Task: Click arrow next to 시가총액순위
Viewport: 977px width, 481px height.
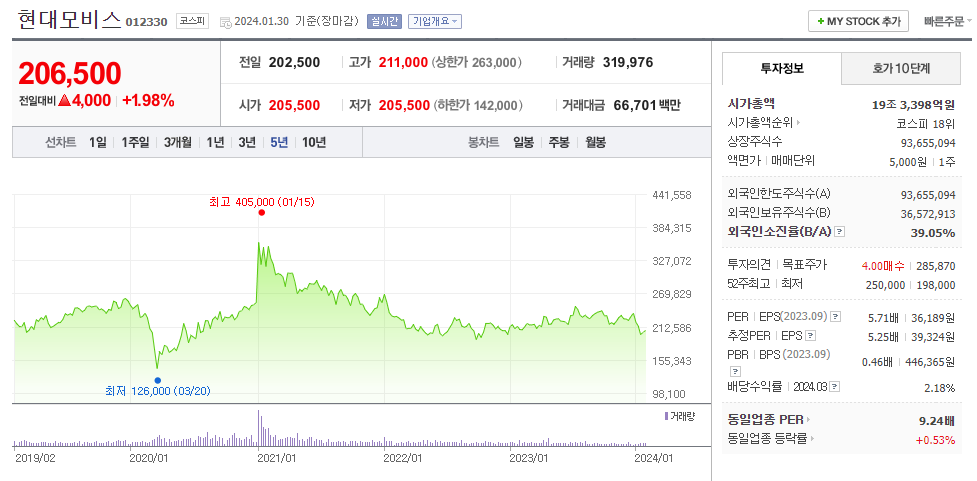Action: [x=799, y=123]
